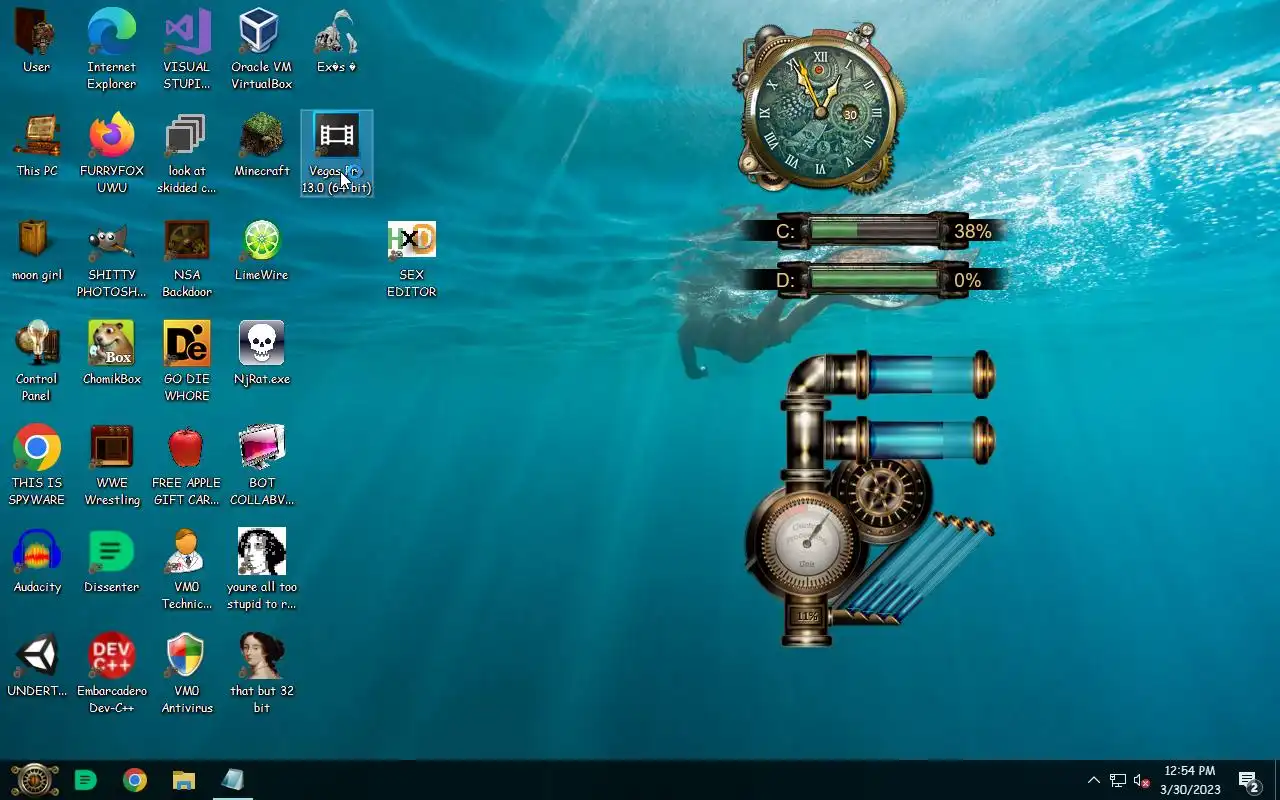Click the C: drive usage bar
Screen dimensions: 1280x800
tap(873, 231)
